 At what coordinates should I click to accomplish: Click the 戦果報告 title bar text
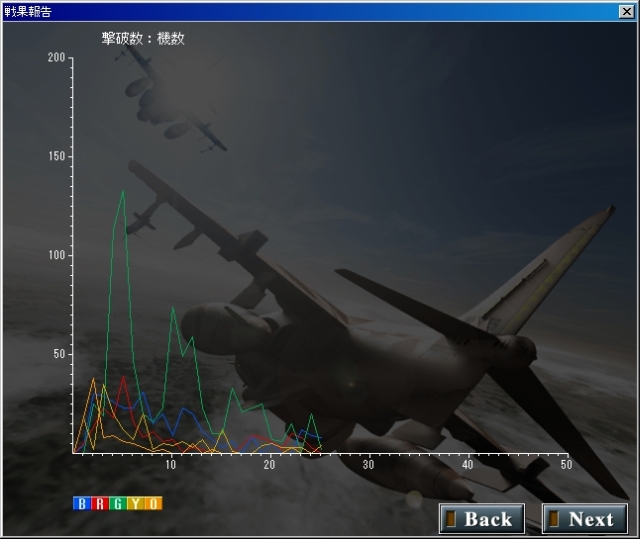(28, 12)
